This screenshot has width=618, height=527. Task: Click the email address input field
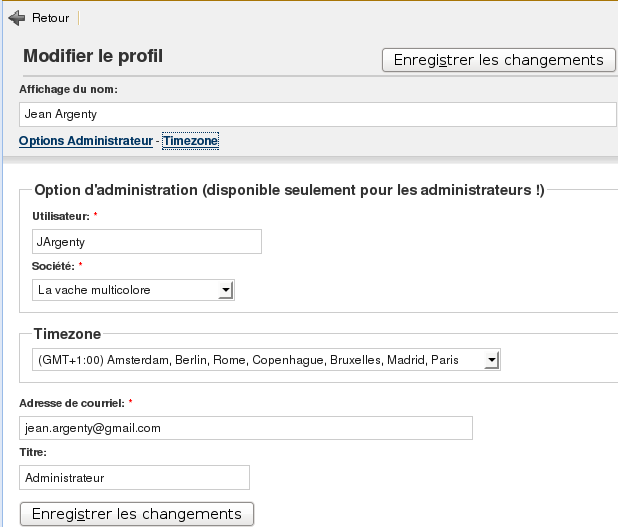[245, 428]
